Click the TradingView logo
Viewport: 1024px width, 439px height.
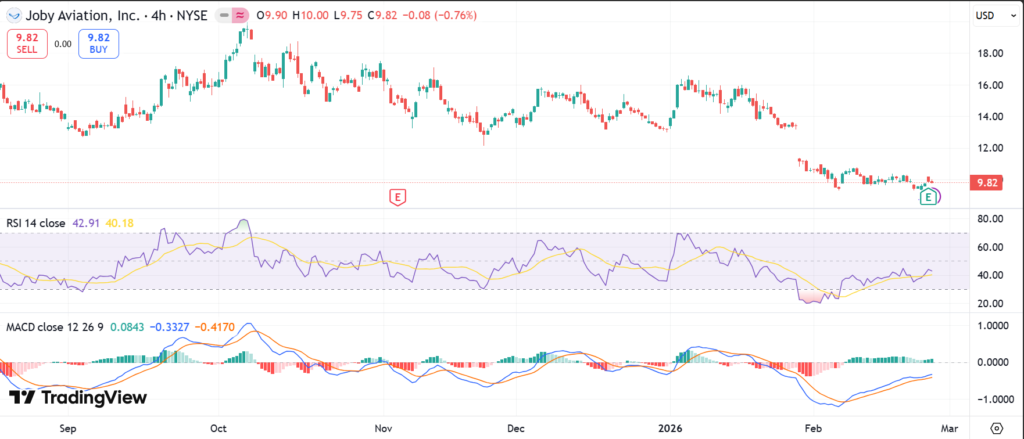[x=77, y=398]
